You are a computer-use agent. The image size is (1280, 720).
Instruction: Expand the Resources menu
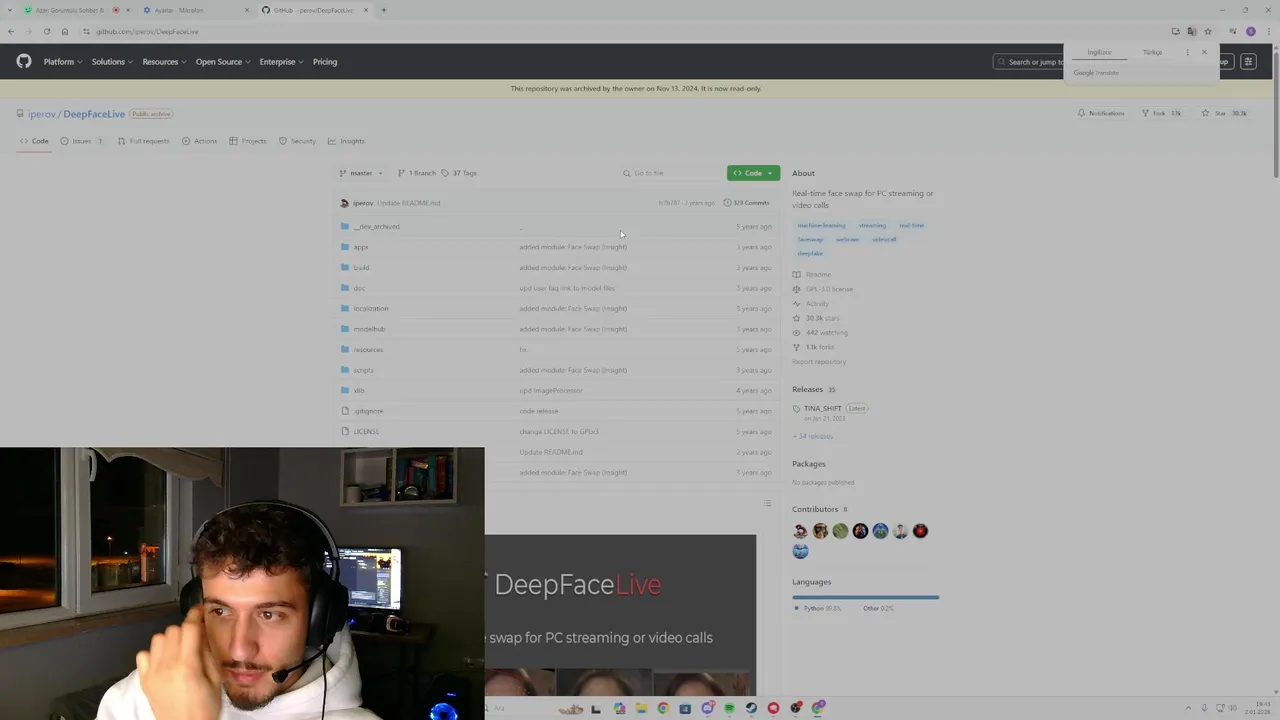click(x=164, y=62)
